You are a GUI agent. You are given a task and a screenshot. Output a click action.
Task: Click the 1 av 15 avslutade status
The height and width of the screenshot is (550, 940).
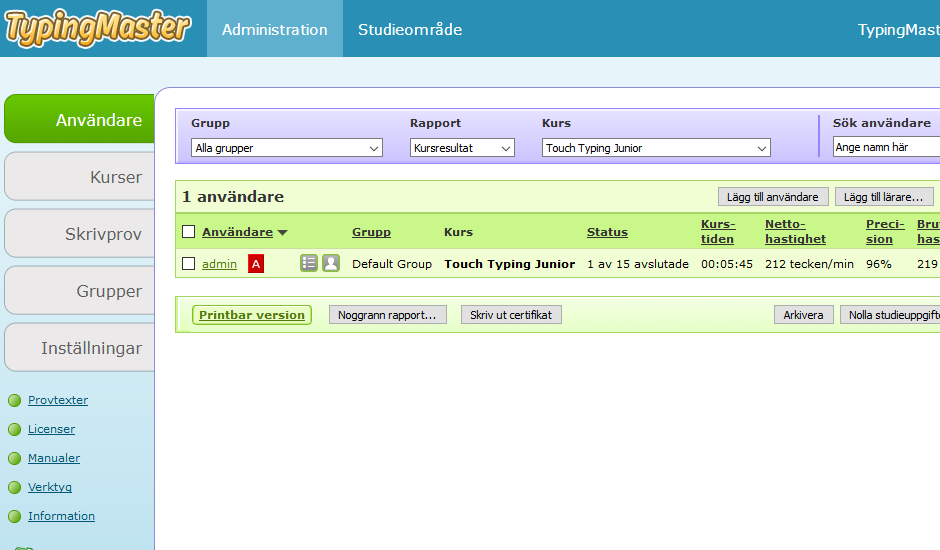638,264
